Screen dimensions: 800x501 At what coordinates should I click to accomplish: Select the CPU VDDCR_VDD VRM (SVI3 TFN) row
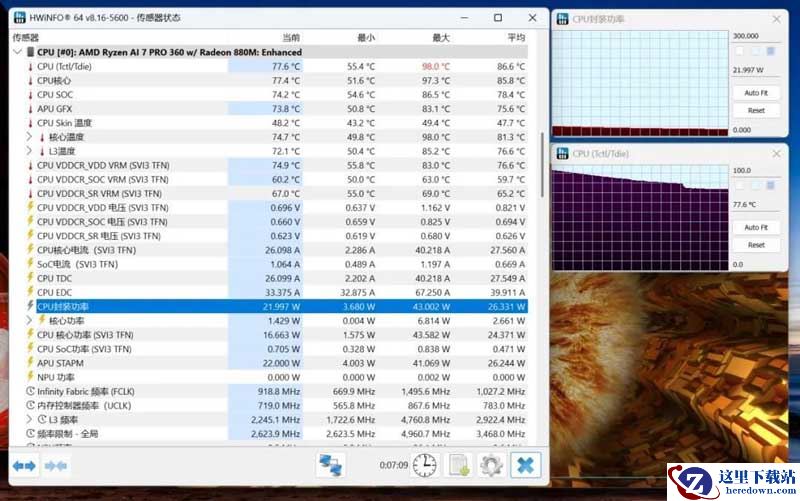tap(276, 165)
